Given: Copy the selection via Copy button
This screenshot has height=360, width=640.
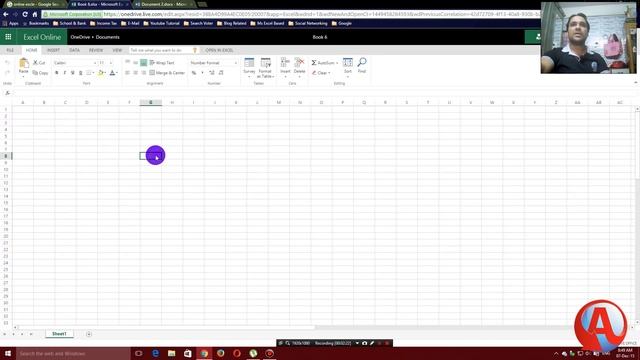Looking at the screenshot, I should [x=40, y=73].
